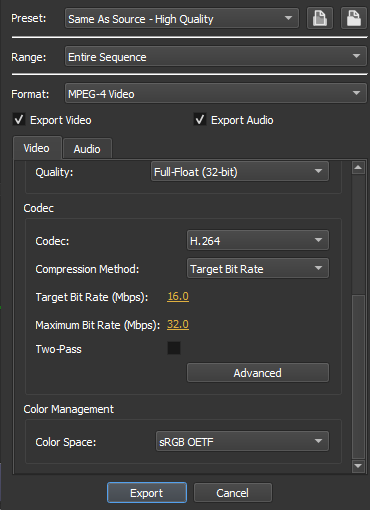Open the Codec dropdown showing H.264
This screenshot has height=510, width=370.
click(258, 240)
